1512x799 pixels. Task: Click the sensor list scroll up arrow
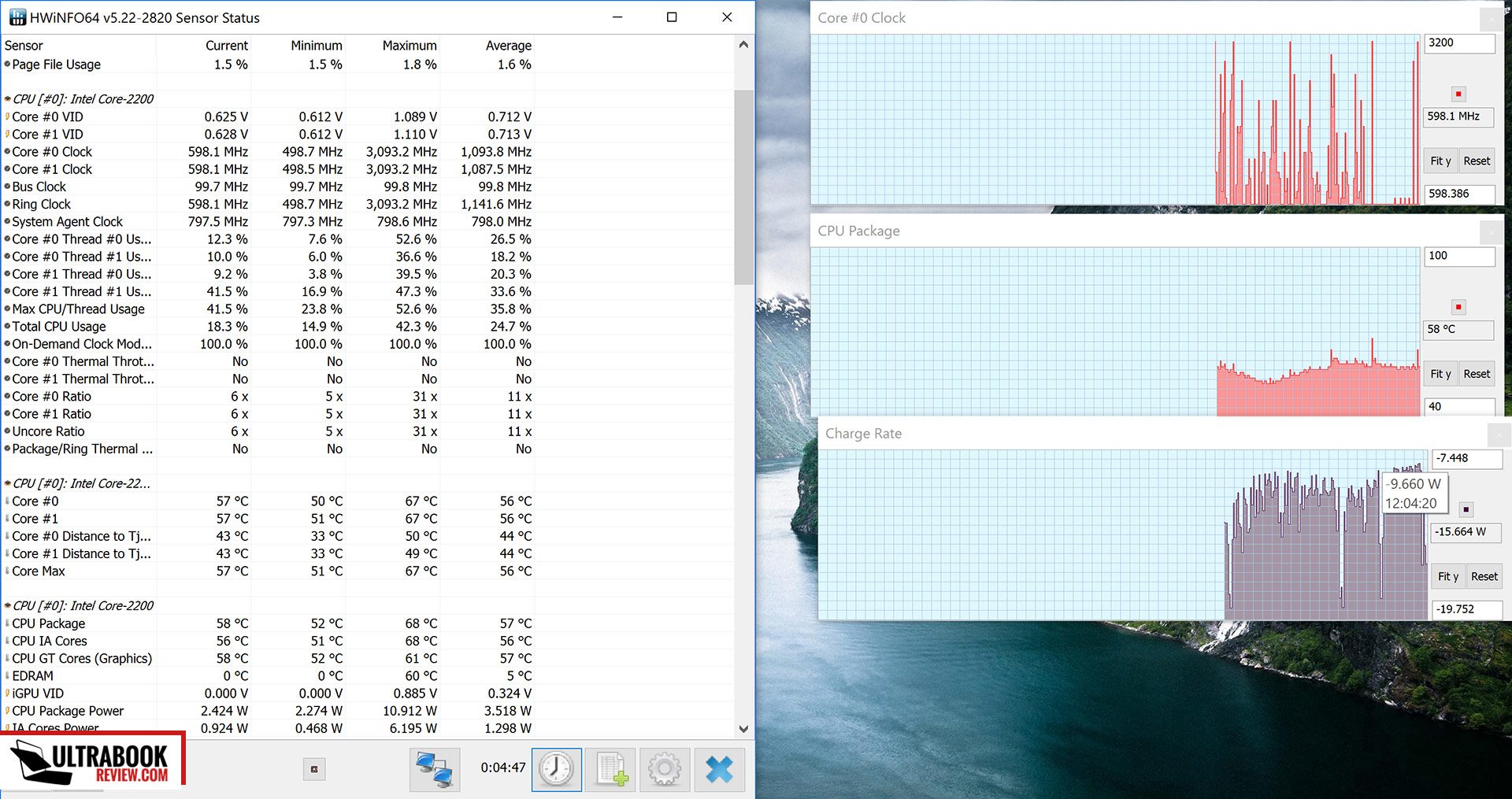coord(743,45)
